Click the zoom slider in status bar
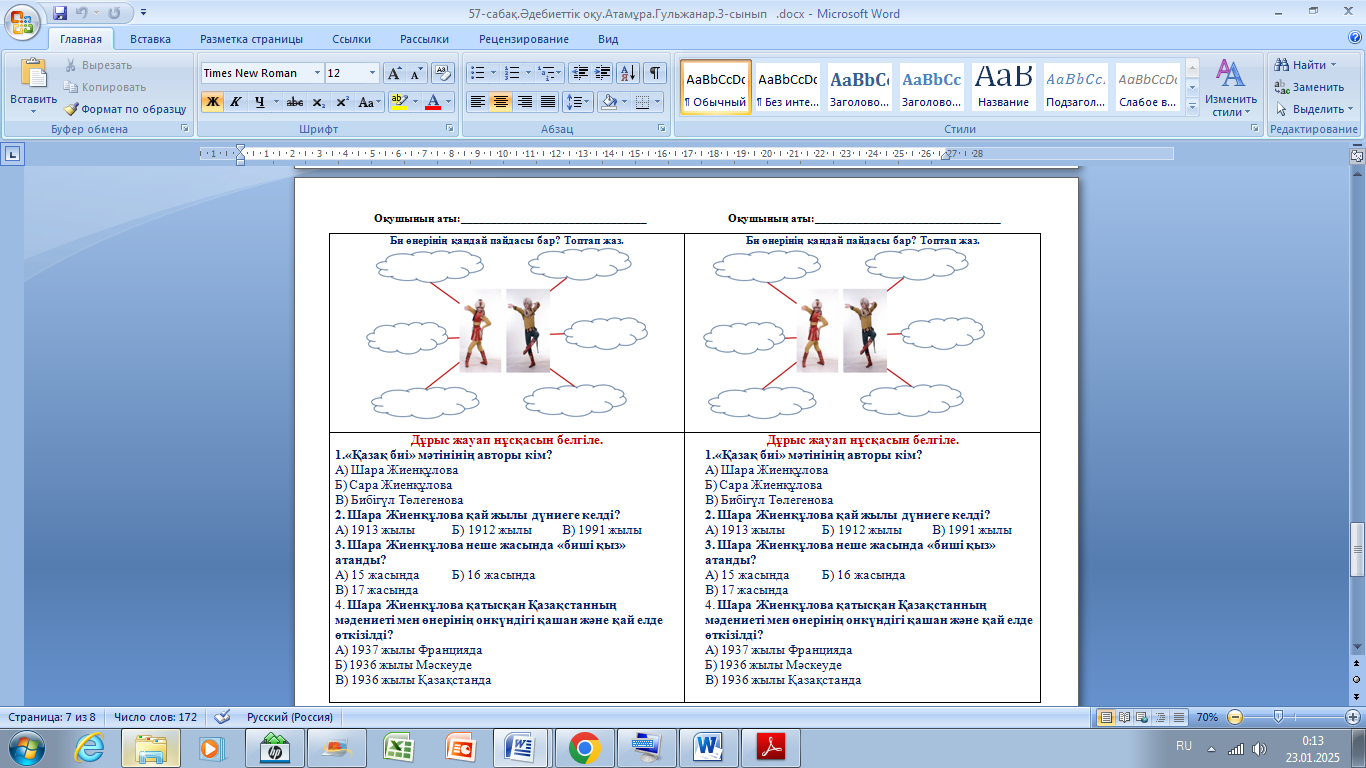Screen dimensions: 1366x768 point(1278,717)
